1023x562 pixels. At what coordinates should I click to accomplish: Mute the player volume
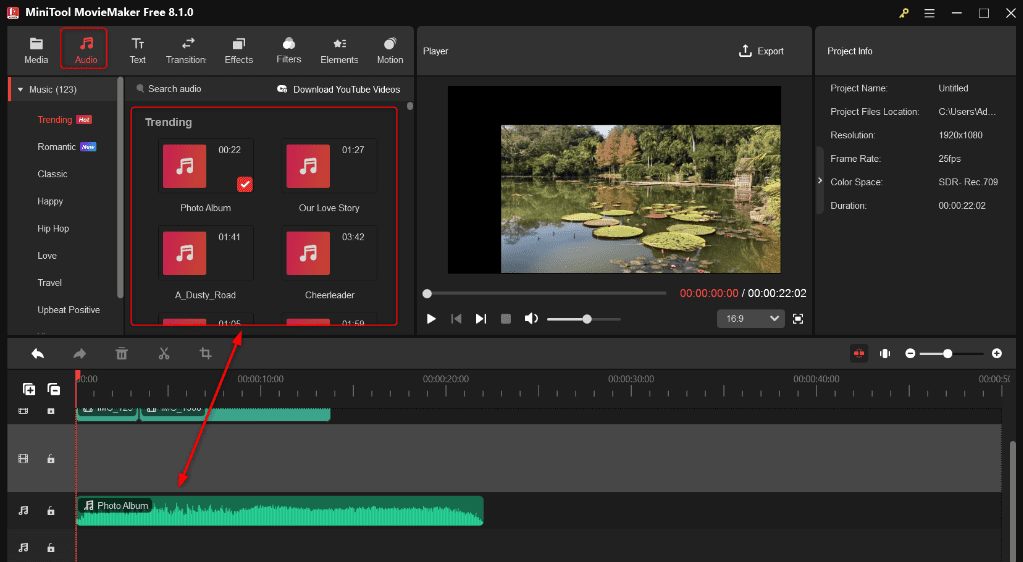pyautogui.click(x=532, y=319)
